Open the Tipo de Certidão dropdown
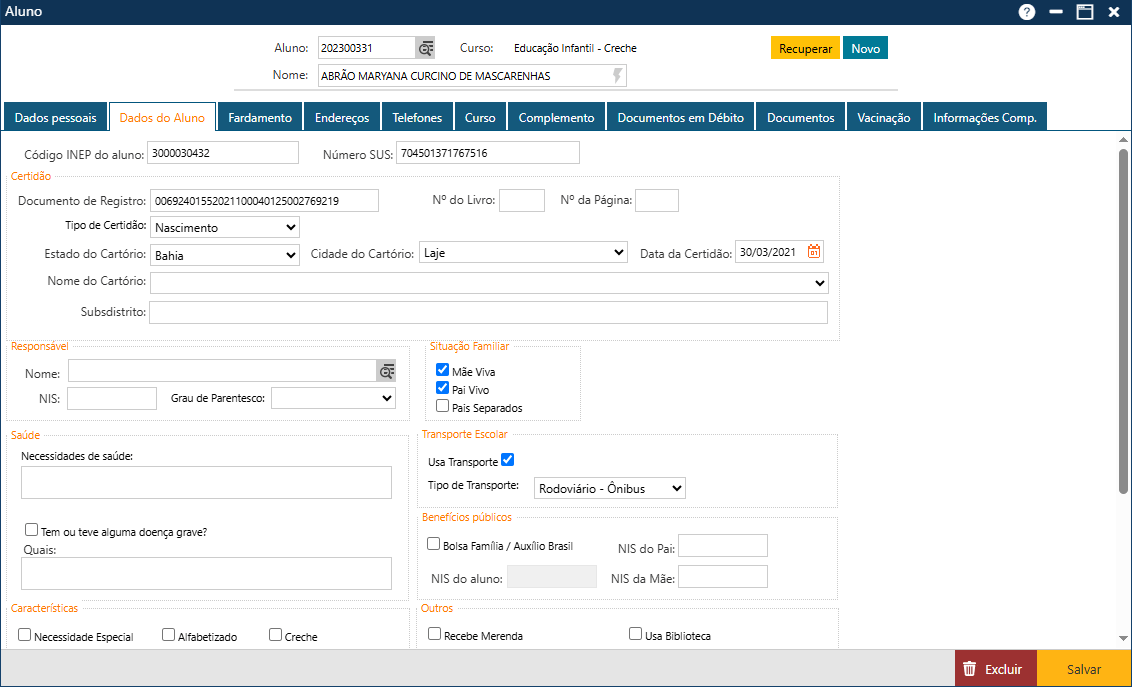Image resolution: width=1132 pixels, height=687 pixels. pos(225,227)
